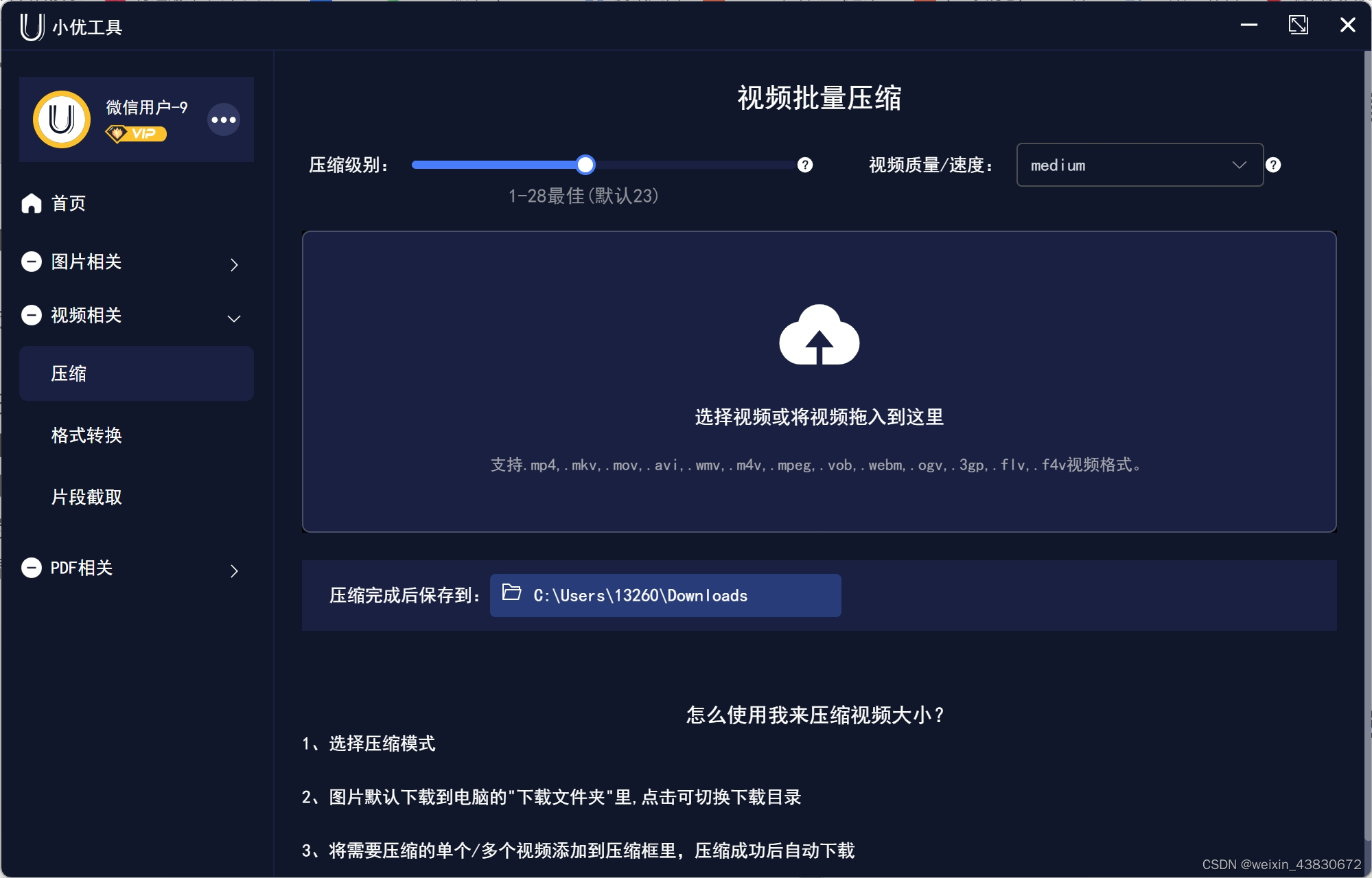Click the help icon next to the quality dropdown

(x=1273, y=165)
